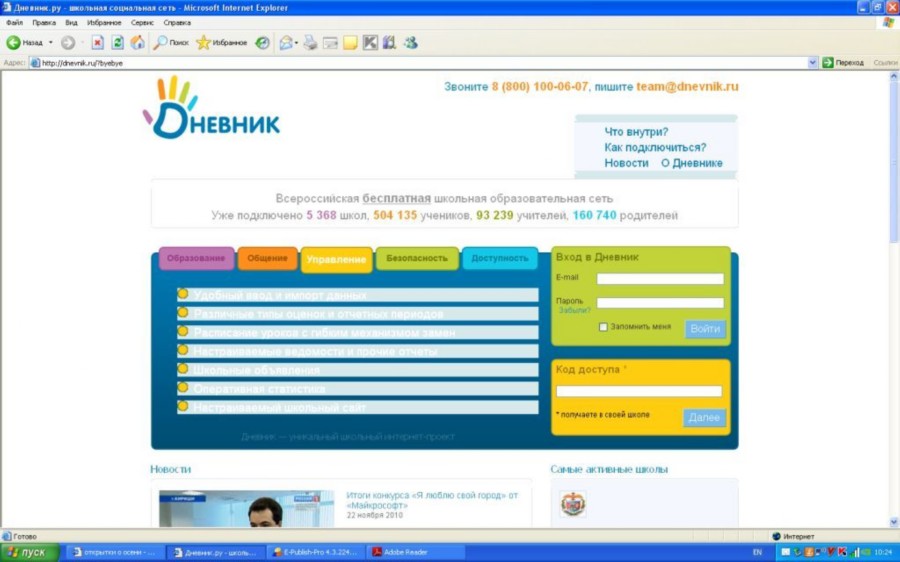Click the Далее button
Screen dimensions: 900x562
pyautogui.click(x=704, y=417)
